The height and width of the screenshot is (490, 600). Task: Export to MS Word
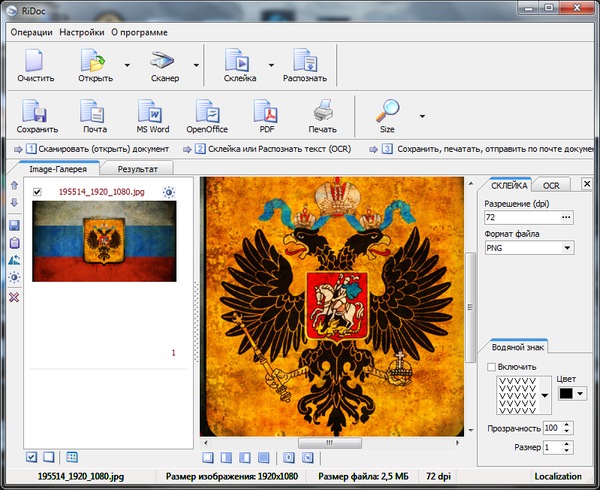point(150,112)
